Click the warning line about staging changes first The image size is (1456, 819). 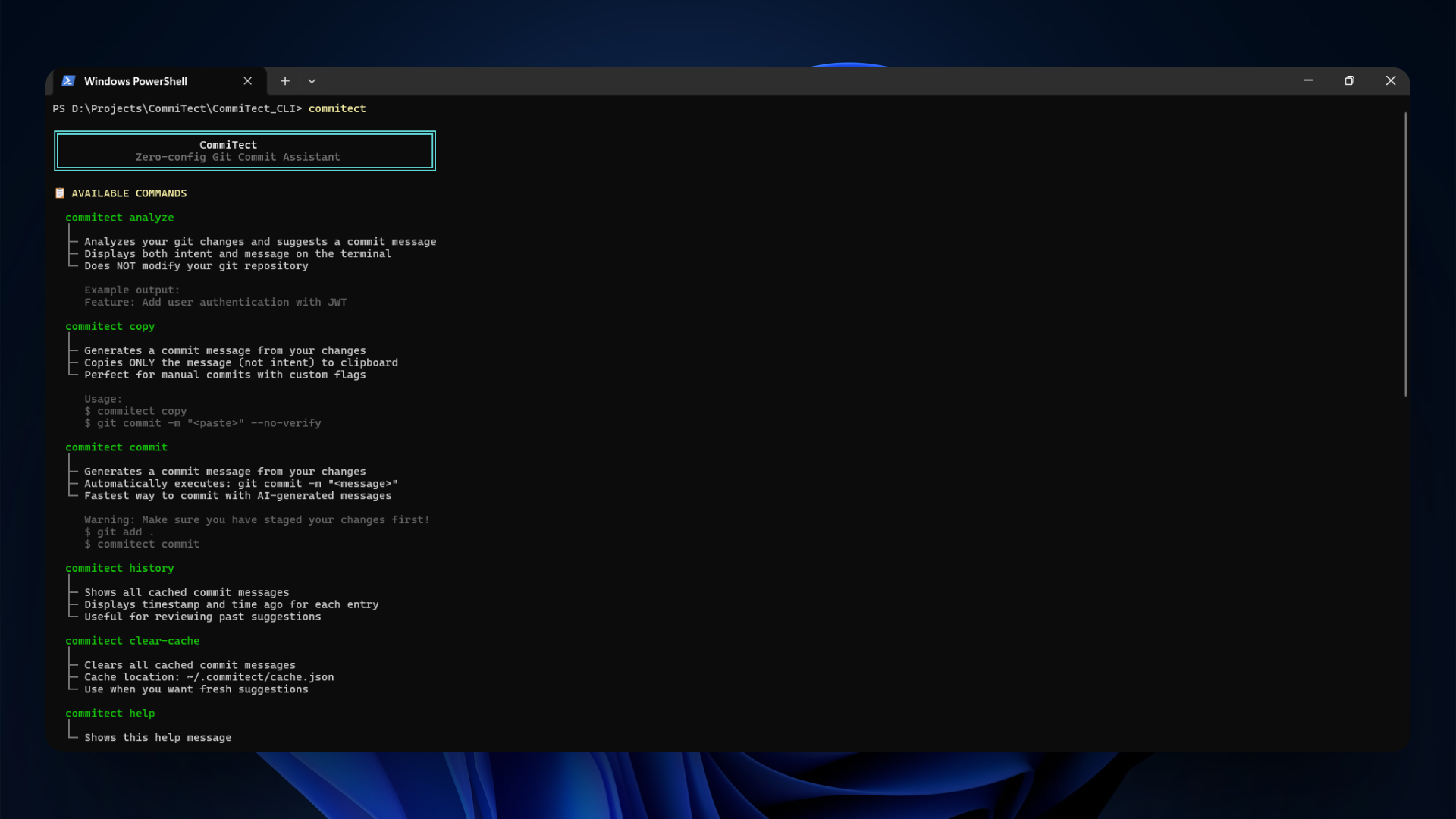click(x=256, y=519)
